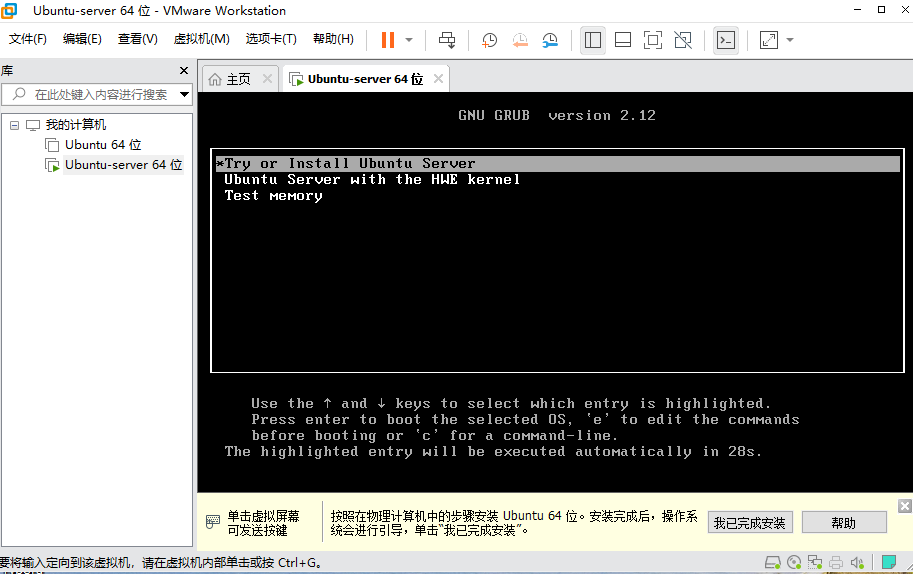The height and width of the screenshot is (574, 913).
Task: Close the yellow install hint bar
Action: click(x=904, y=506)
